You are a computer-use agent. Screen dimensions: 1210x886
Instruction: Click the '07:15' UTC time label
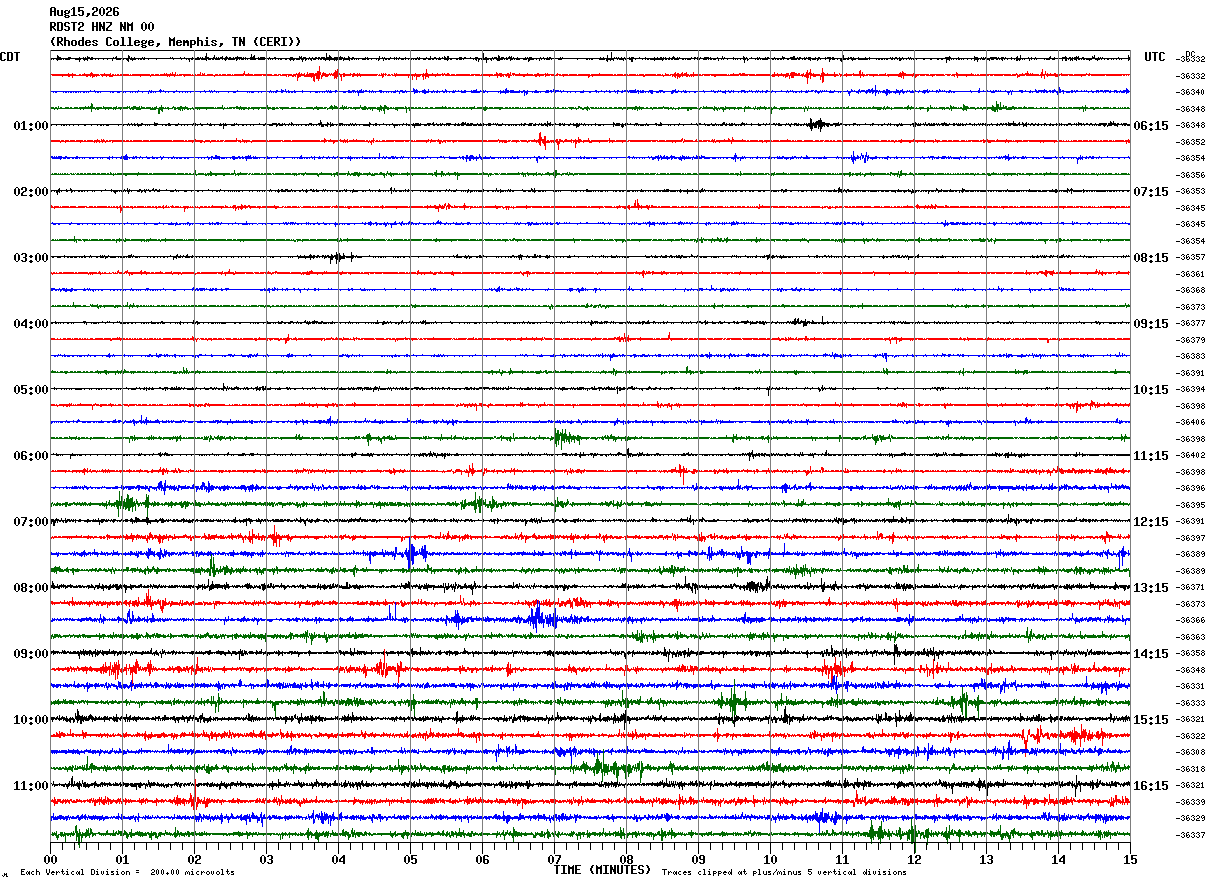coord(1151,192)
